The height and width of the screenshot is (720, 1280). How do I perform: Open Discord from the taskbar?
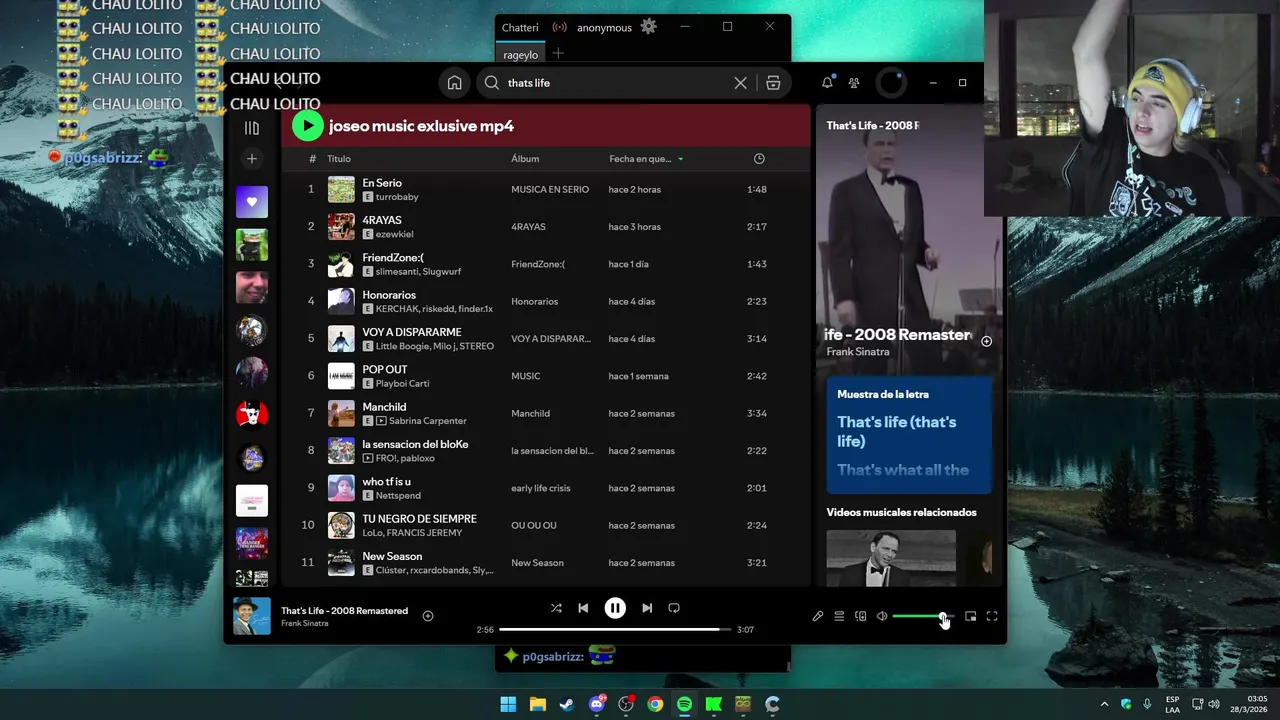[597, 704]
